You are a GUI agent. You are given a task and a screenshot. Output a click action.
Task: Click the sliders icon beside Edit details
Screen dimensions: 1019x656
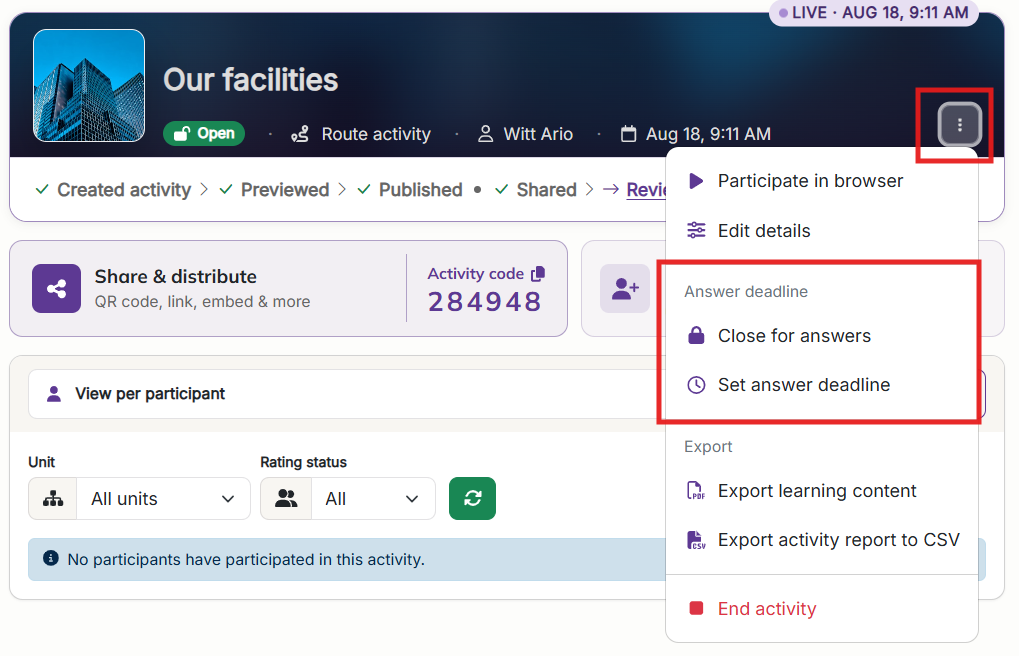click(696, 230)
